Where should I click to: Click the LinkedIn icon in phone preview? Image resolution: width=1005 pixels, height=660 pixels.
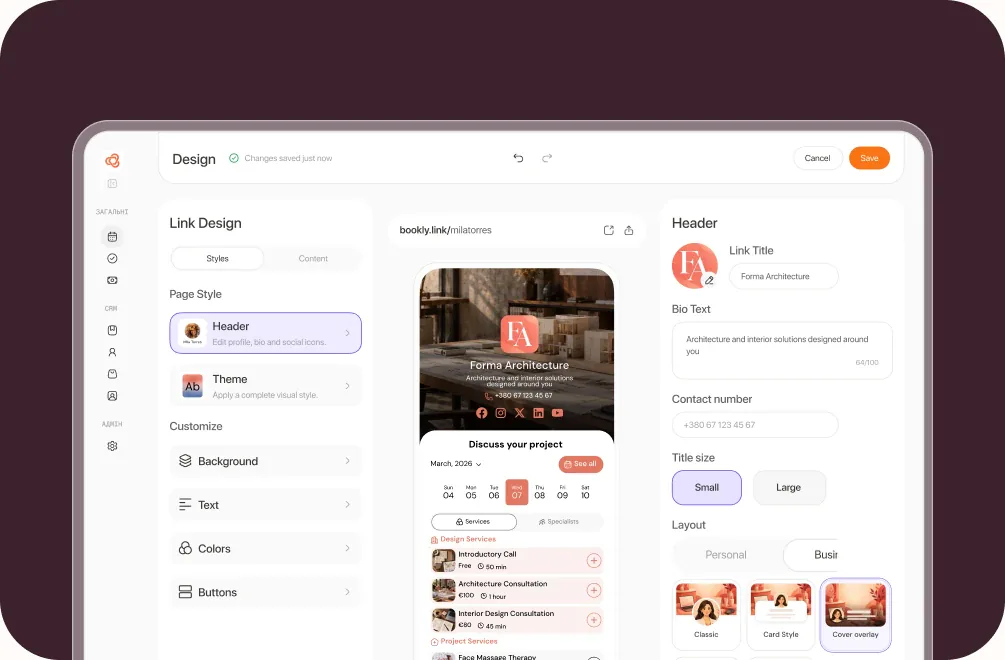(538, 413)
